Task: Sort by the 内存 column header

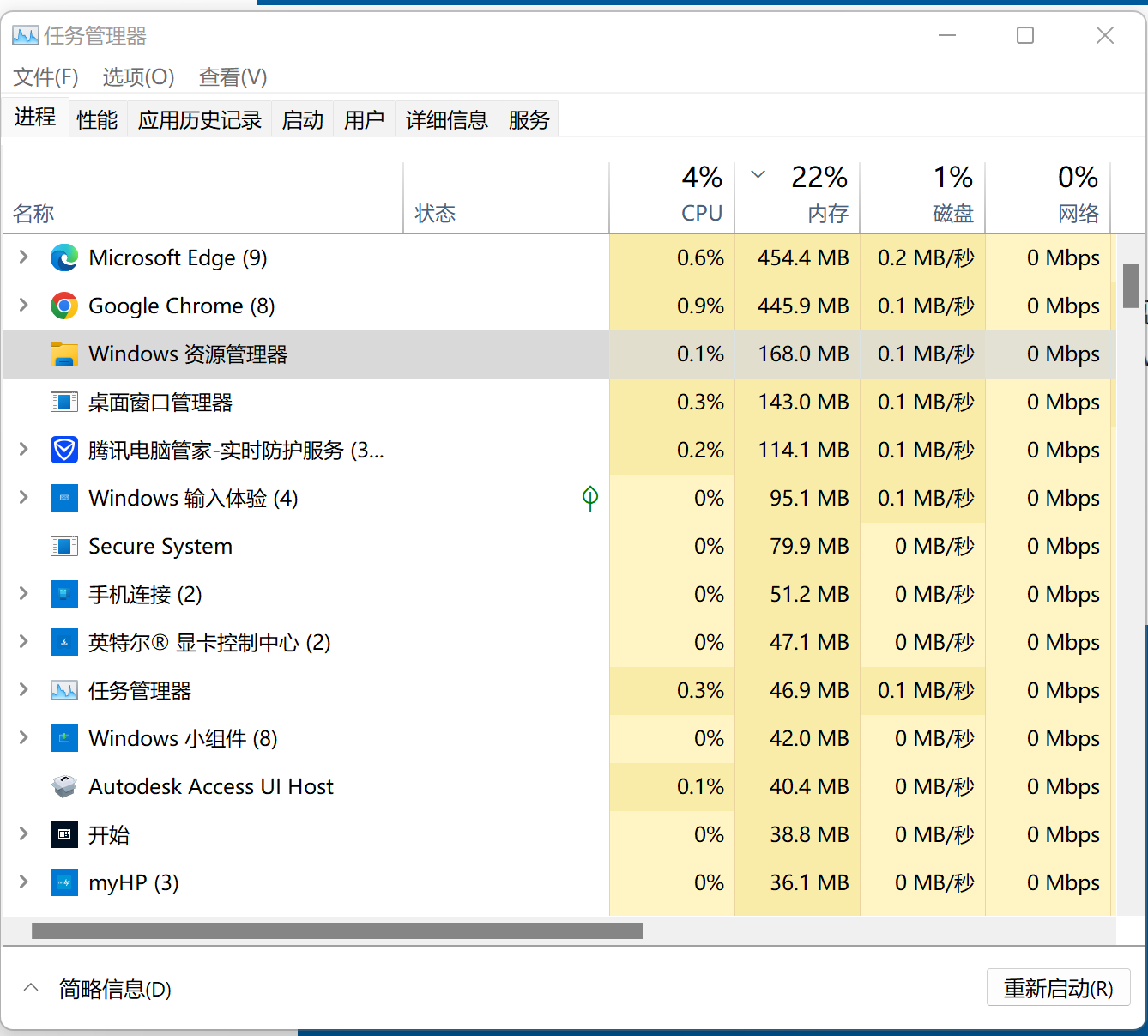Action: pyautogui.click(x=797, y=197)
